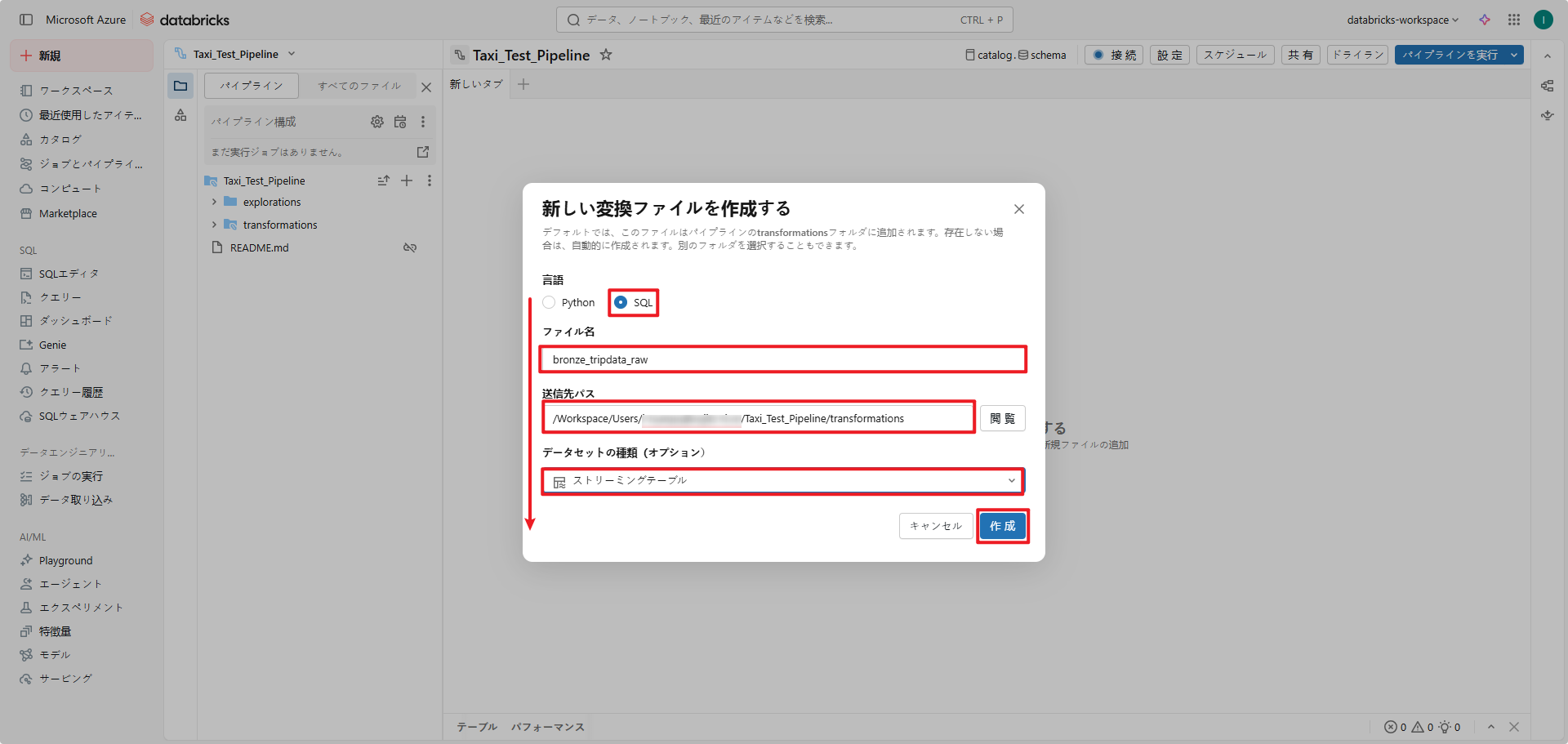Open the schedule calendar icon in pipeline panel

pyautogui.click(x=400, y=122)
